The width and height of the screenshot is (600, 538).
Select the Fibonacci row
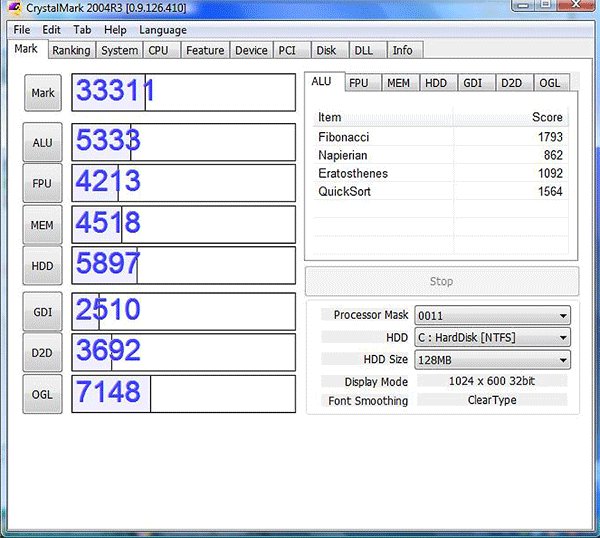pos(441,137)
